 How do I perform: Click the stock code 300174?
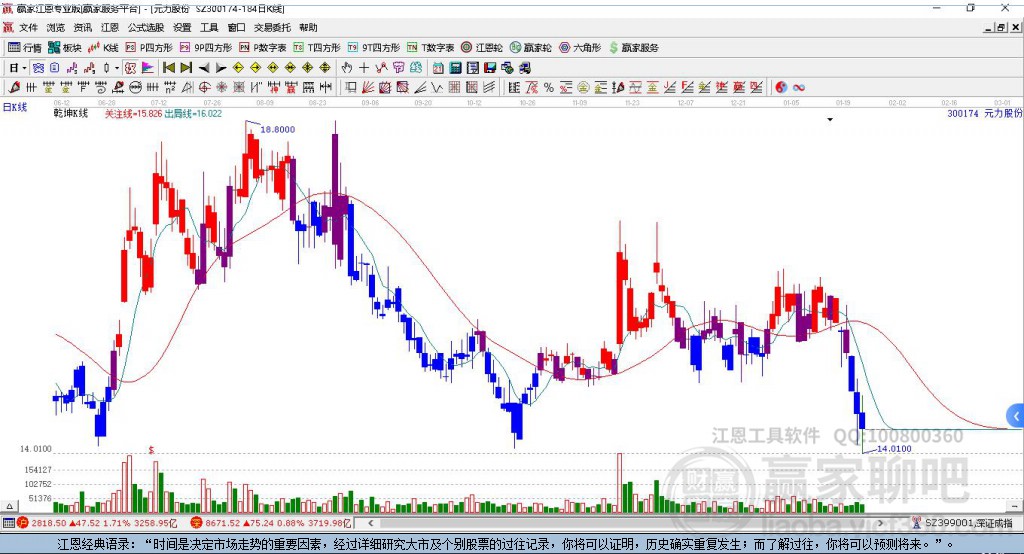tap(963, 113)
